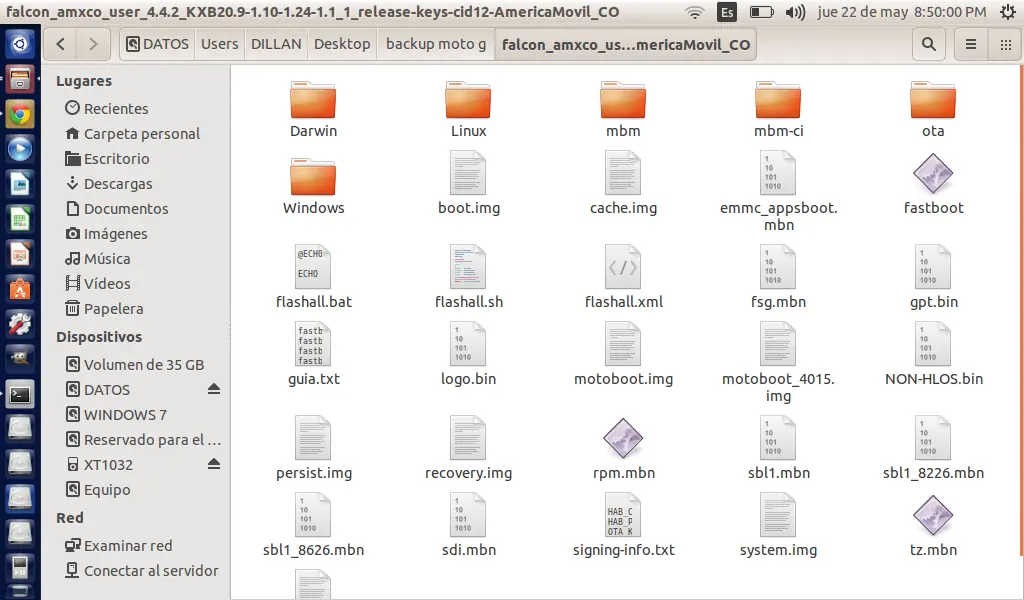Viewport: 1024px width, 600px height.
Task: Open the sound volume indicator
Action: 795,12
